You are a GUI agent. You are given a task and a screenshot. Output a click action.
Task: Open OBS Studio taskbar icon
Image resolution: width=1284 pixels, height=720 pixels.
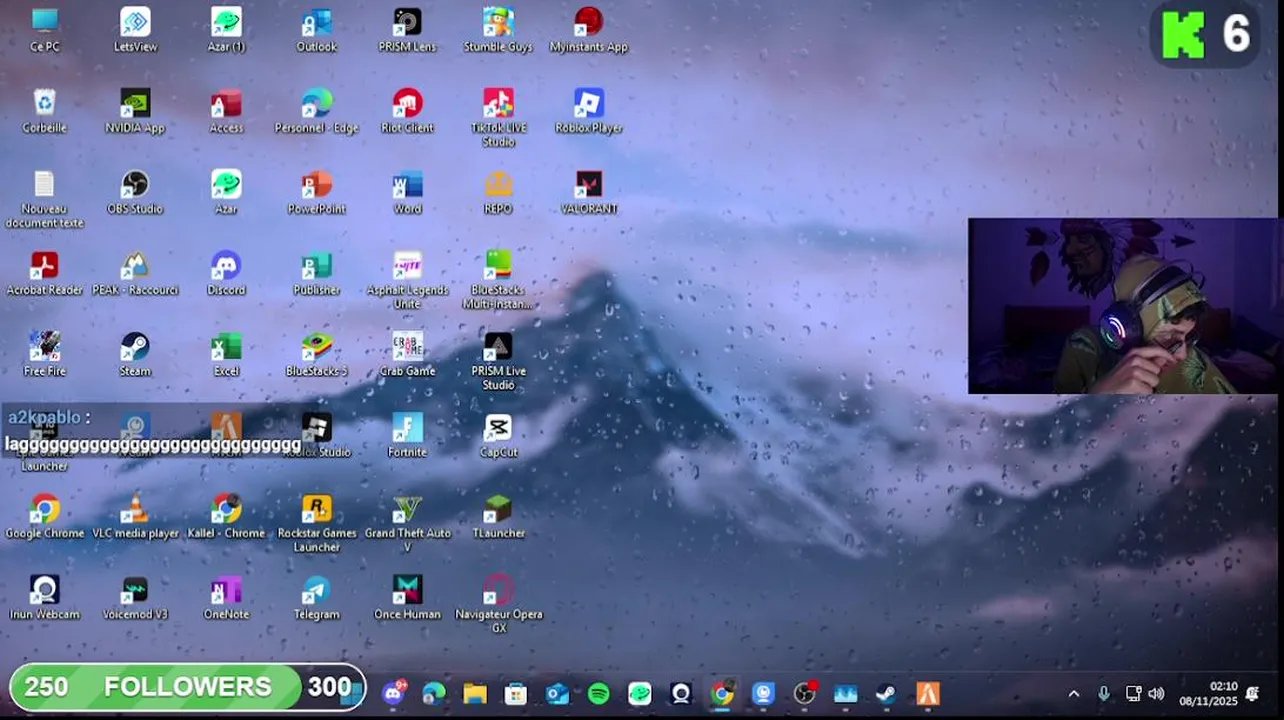805,693
